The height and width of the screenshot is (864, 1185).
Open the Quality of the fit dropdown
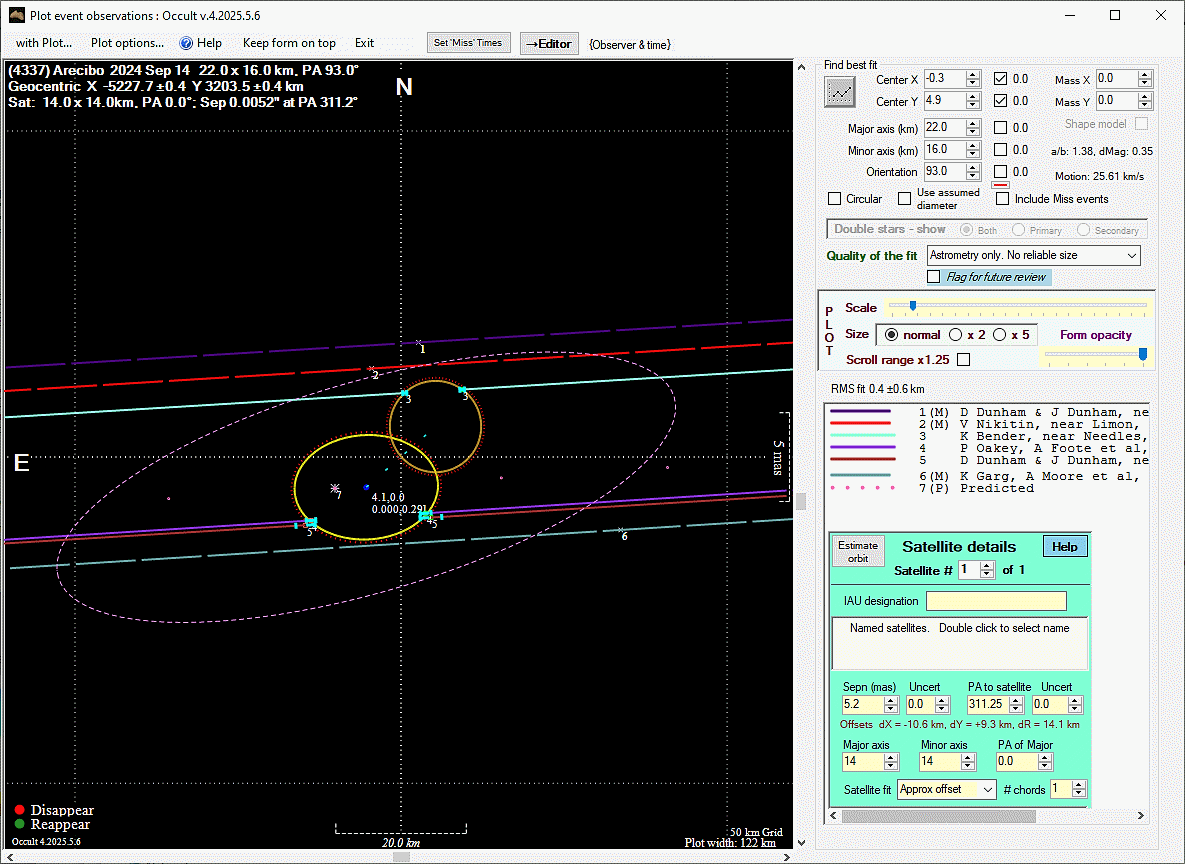(1034, 255)
